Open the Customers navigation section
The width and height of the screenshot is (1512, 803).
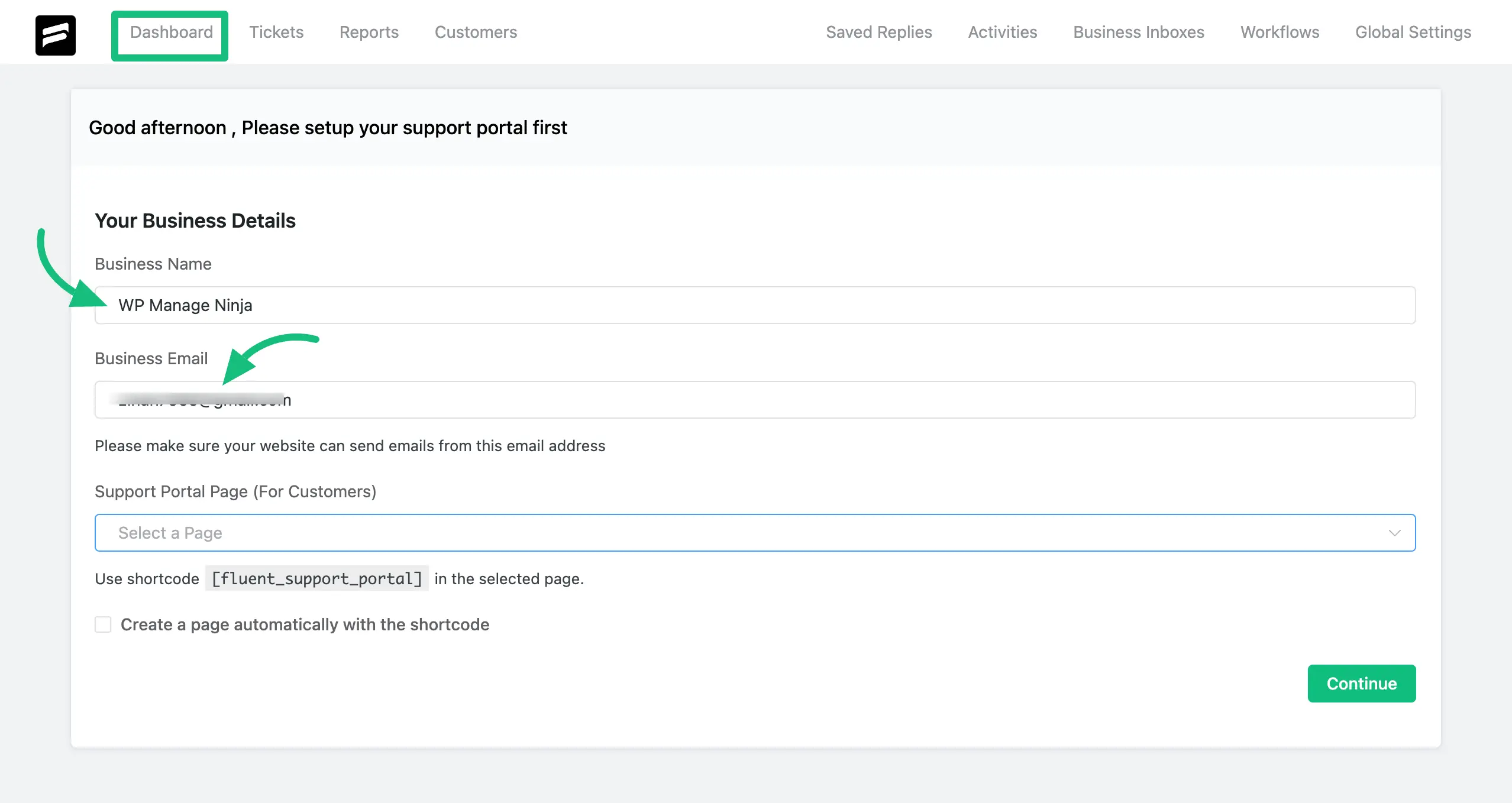tap(476, 32)
